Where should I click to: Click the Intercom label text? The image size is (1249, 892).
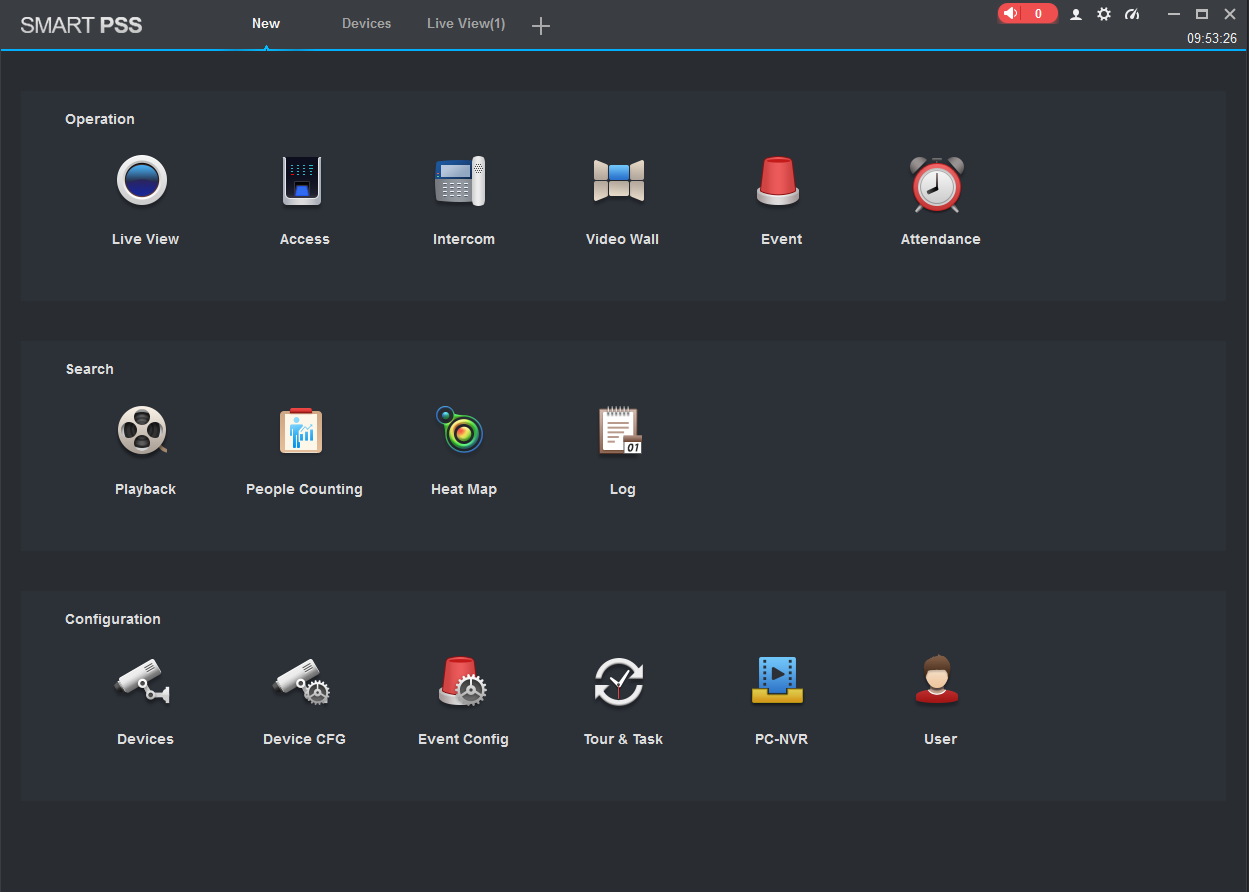tap(464, 239)
